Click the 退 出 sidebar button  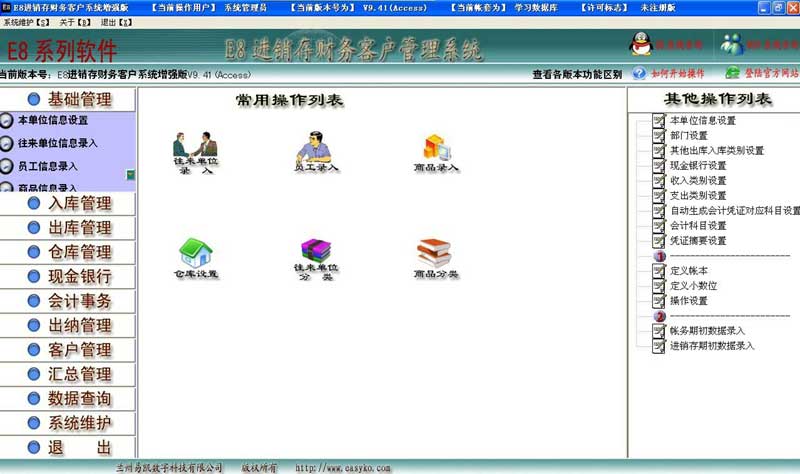68,447
